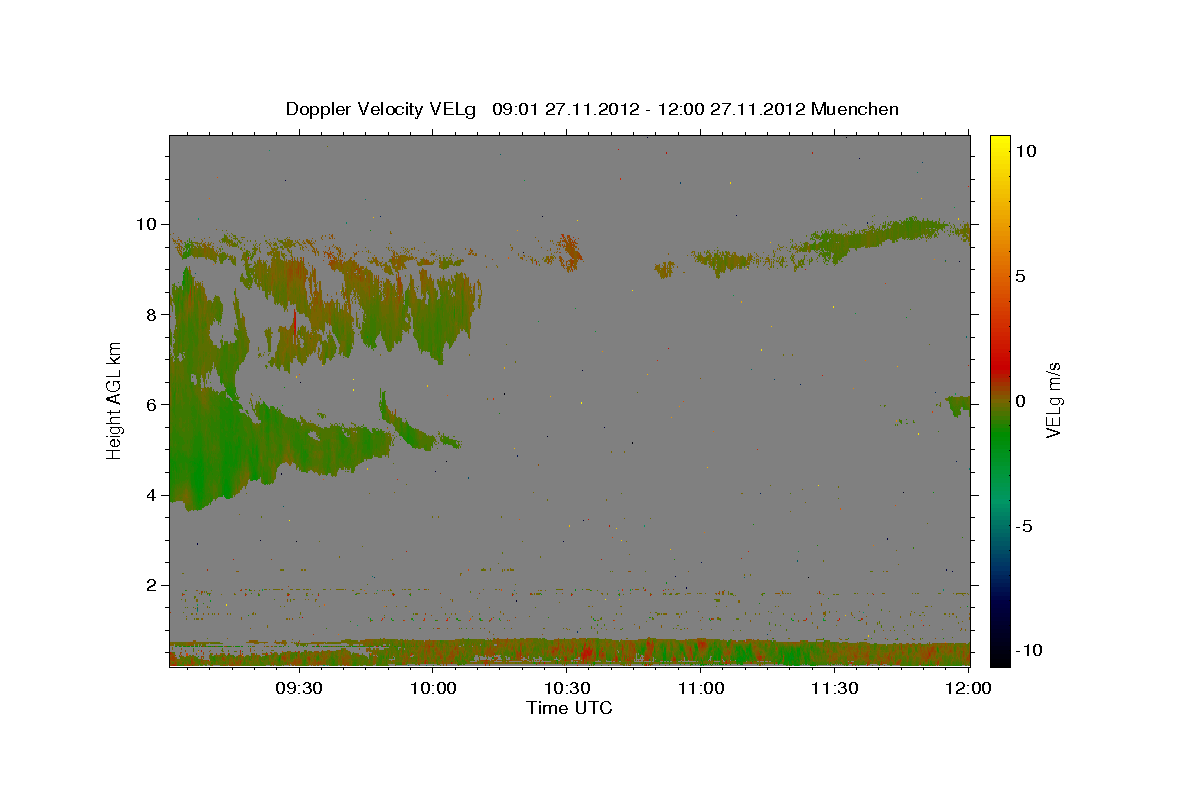Click the colorbar value 0
This screenshot has width=1200, height=800.
1021,401
